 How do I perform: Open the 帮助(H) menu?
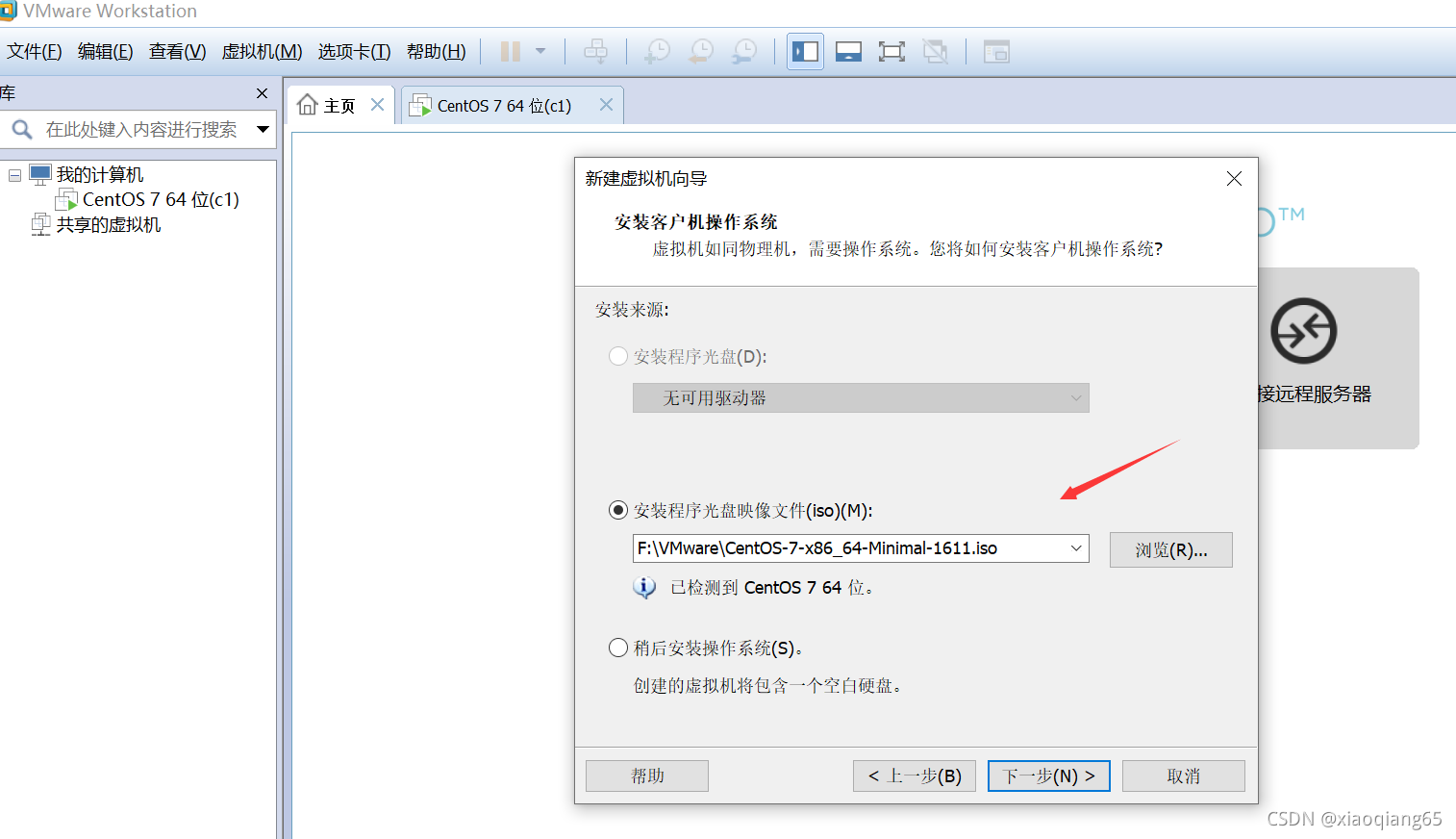(437, 51)
